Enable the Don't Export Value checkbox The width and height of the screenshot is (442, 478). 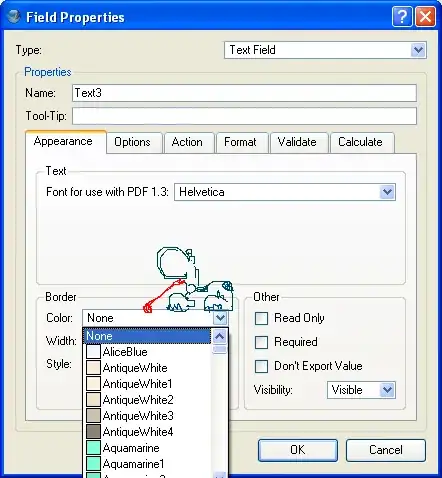[x=261, y=366]
